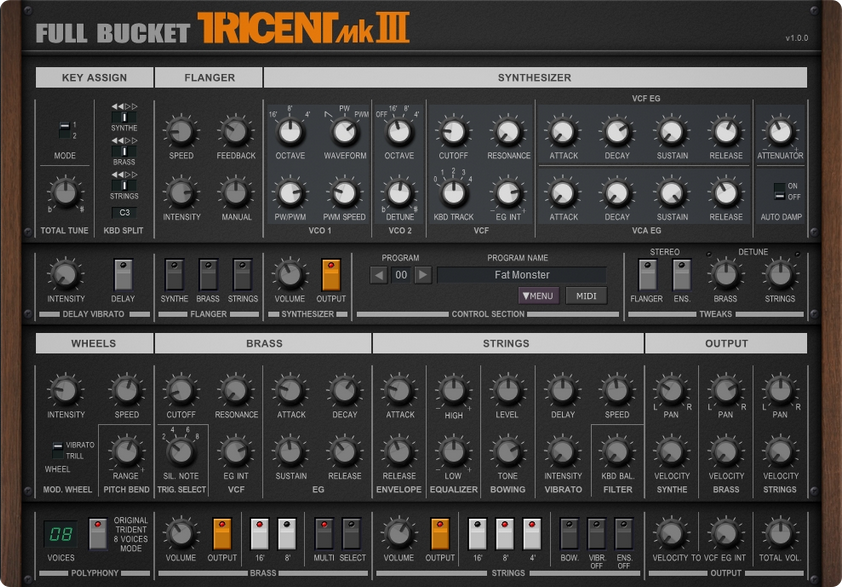Viewport: 842px width, 587px height.
Task: Click the Strings bowing TONE knob
Action: pyautogui.click(x=508, y=452)
